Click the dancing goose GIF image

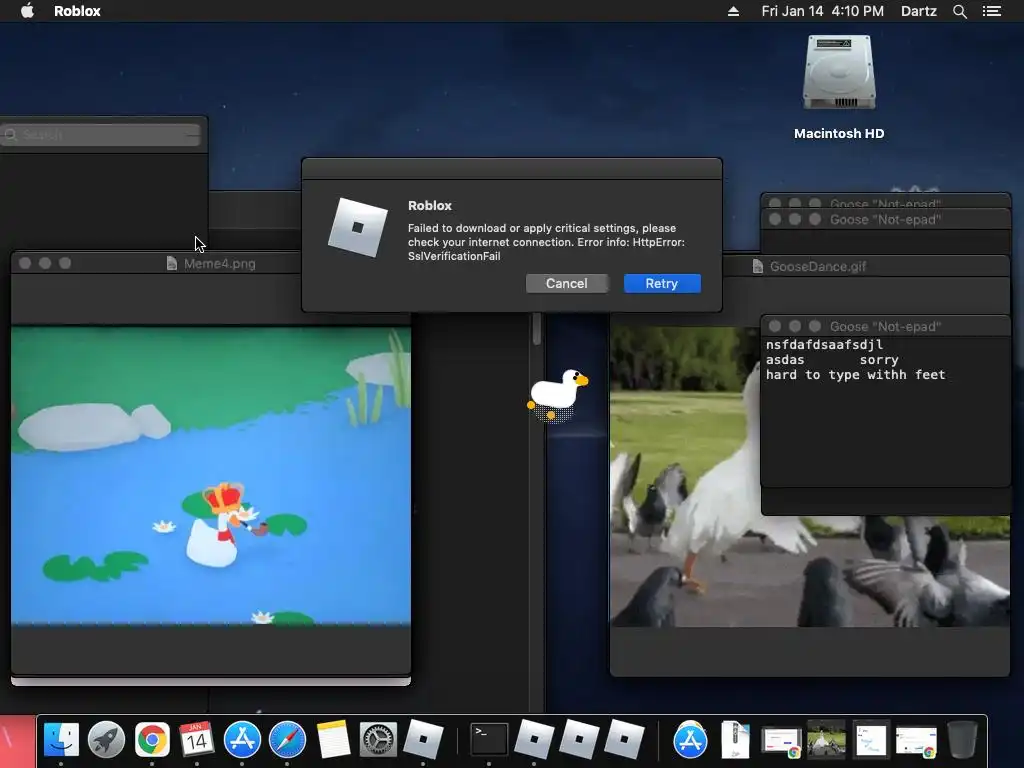pos(685,477)
